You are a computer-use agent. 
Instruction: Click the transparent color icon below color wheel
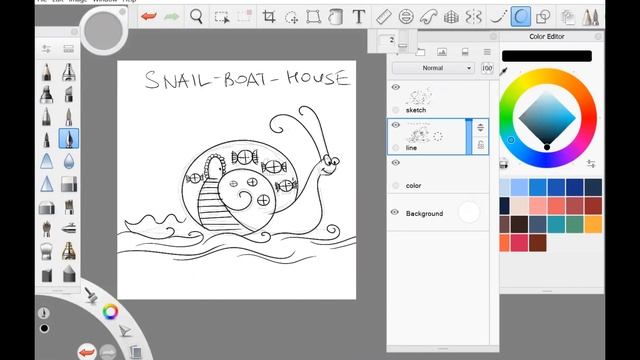(504, 164)
